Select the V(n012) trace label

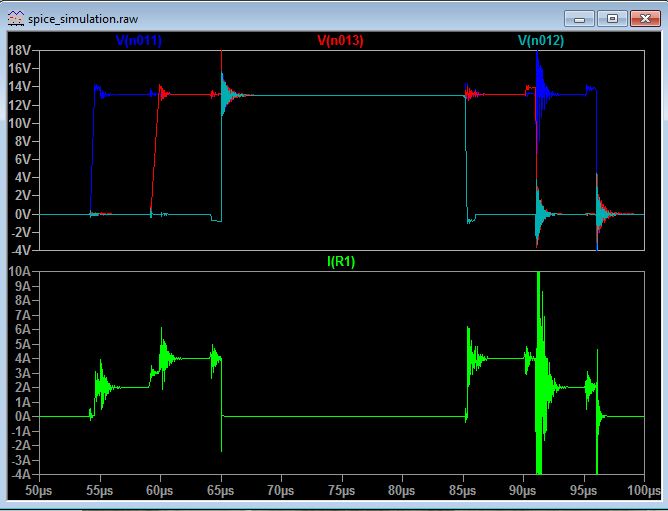(x=541, y=40)
